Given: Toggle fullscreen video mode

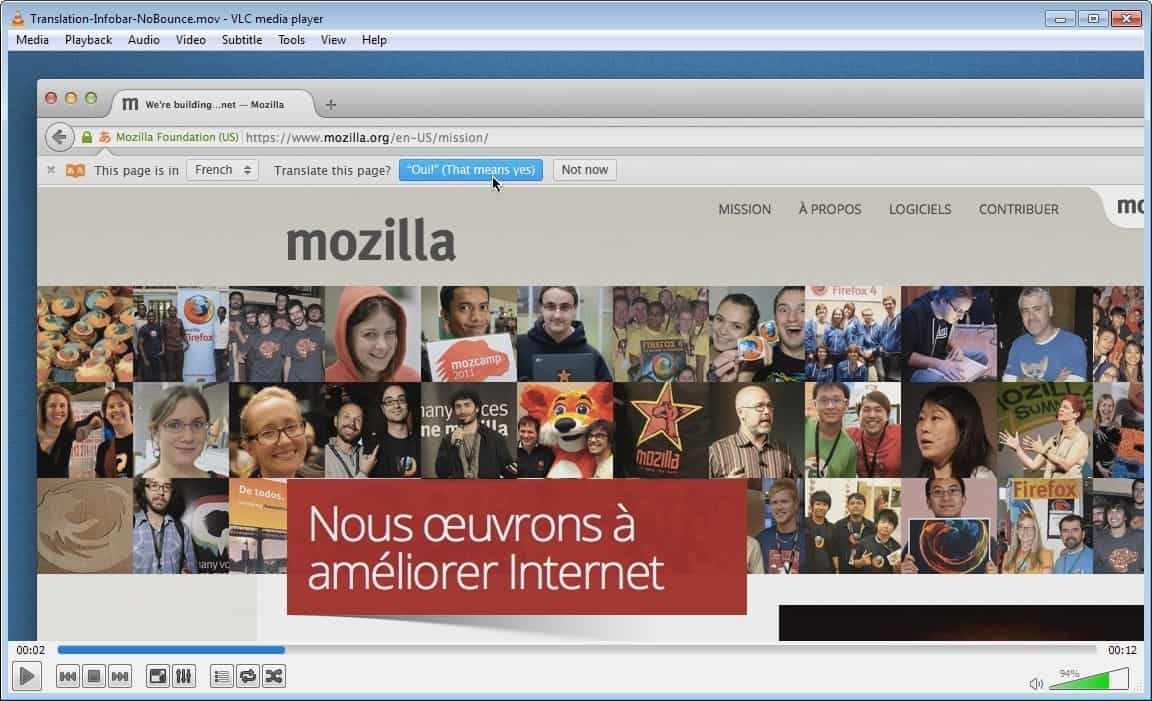Looking at the screenshot, I should [156, 676].
